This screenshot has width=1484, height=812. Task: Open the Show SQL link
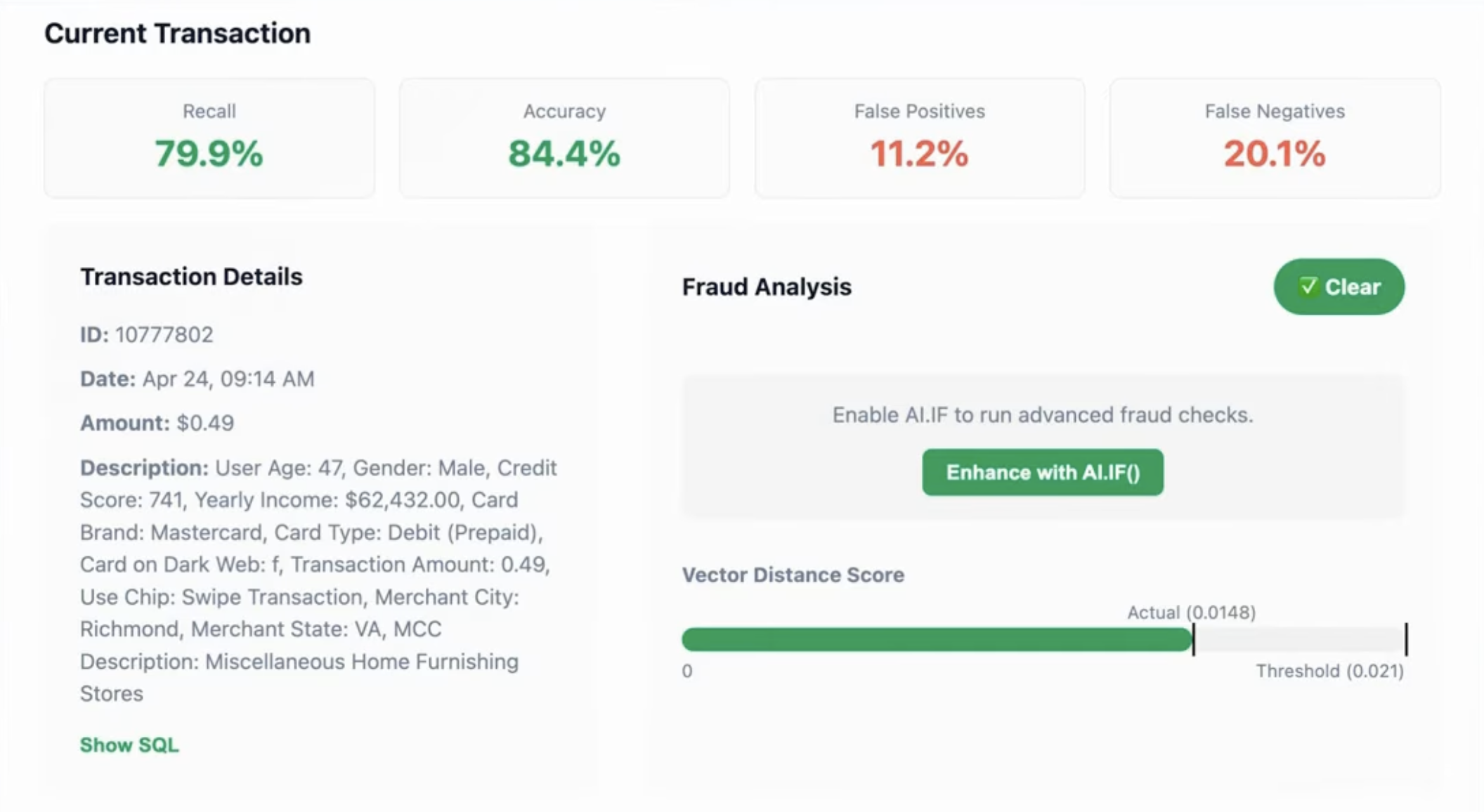coord(129,745)
